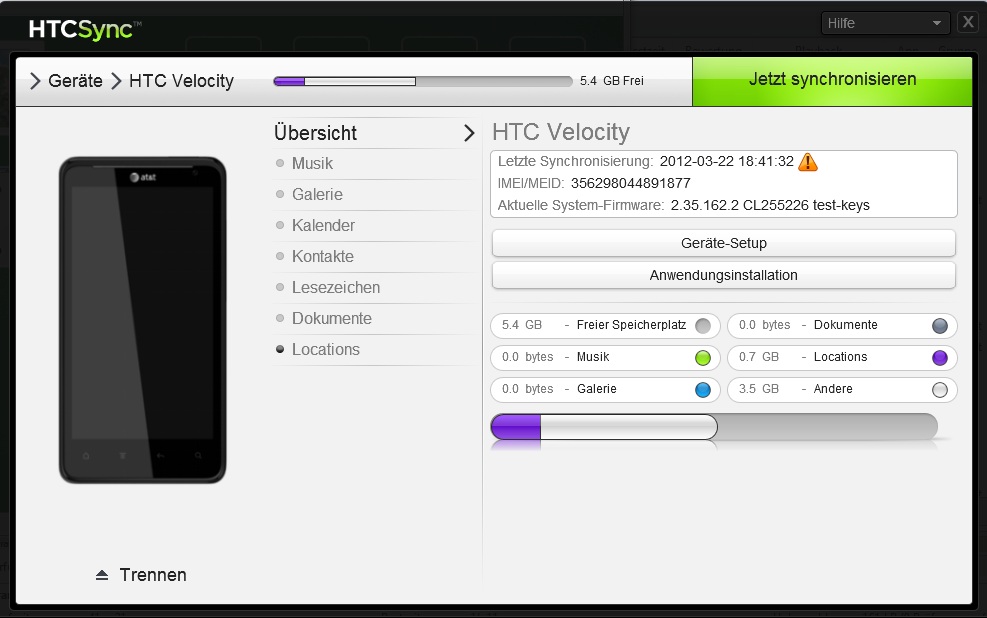The width and height of the screenshot is (987, 618).
Task: Click the green Musik color dot
Action: tap(703, 358)
